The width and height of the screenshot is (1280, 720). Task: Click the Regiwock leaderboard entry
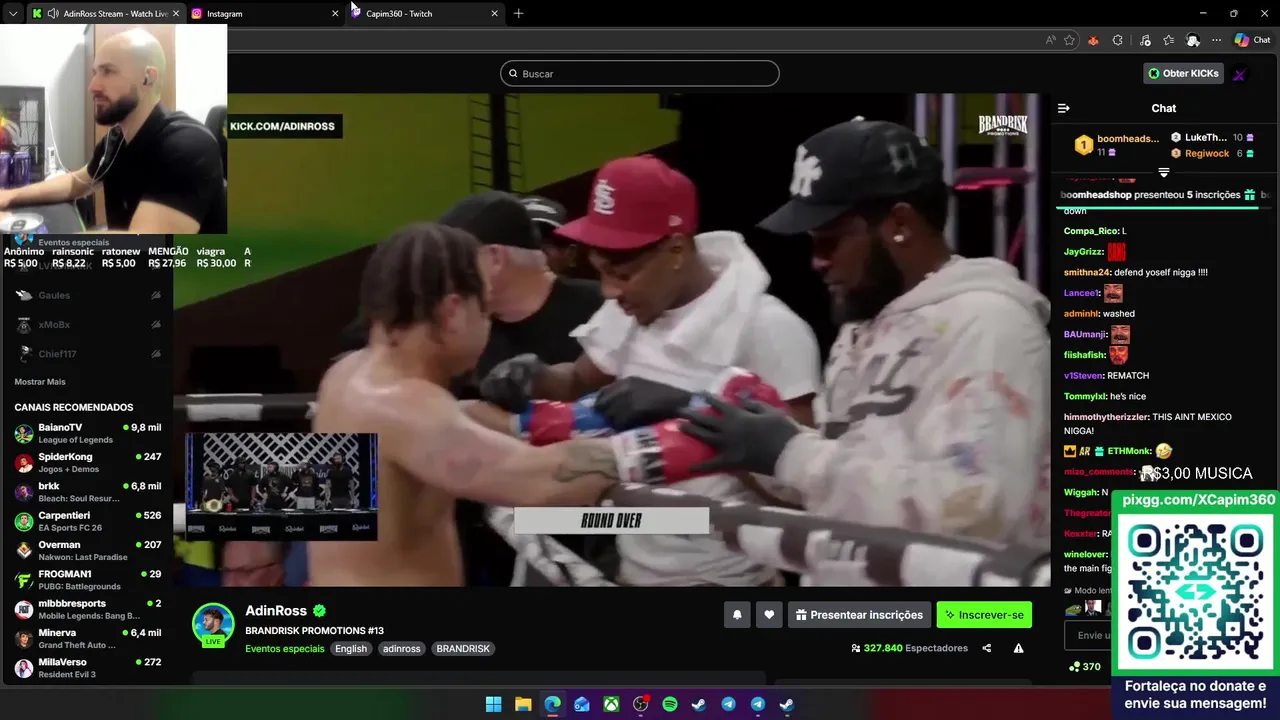tap(1213, 154)
